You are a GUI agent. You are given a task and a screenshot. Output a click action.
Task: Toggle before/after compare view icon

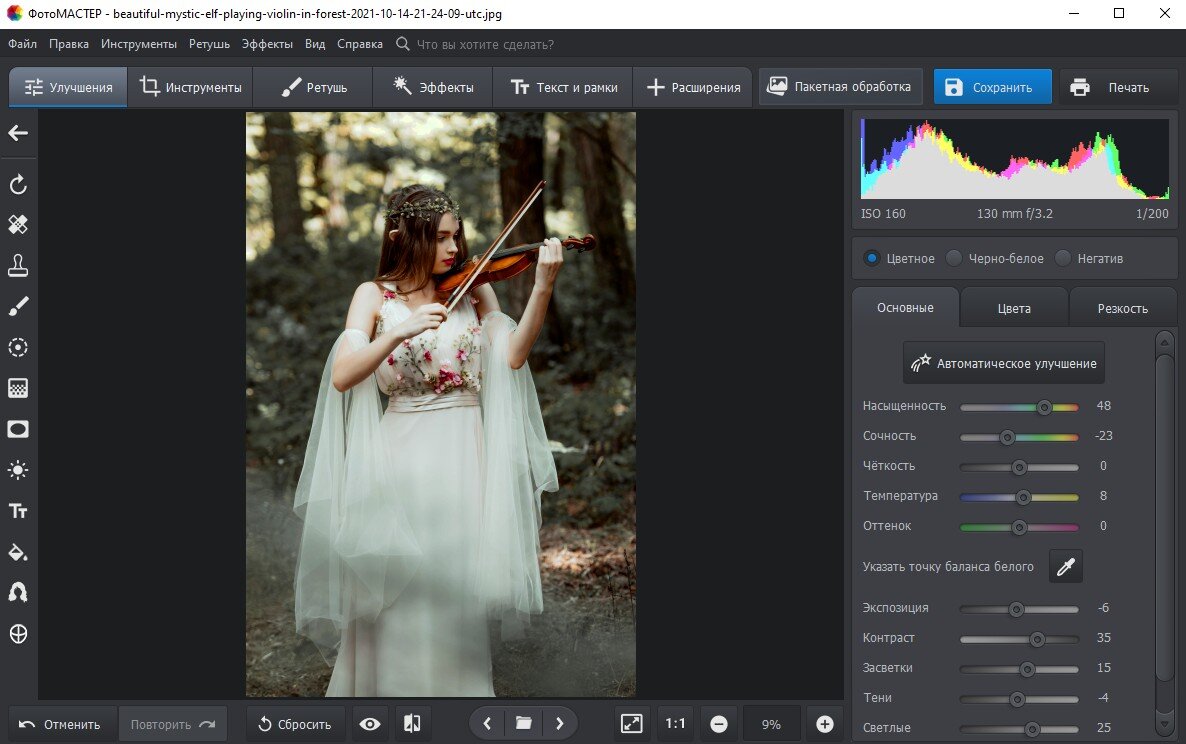412,724
